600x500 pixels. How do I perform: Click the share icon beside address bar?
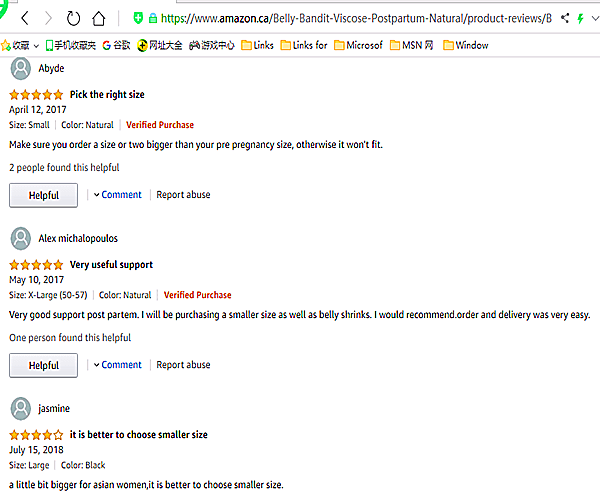[565, 18]
